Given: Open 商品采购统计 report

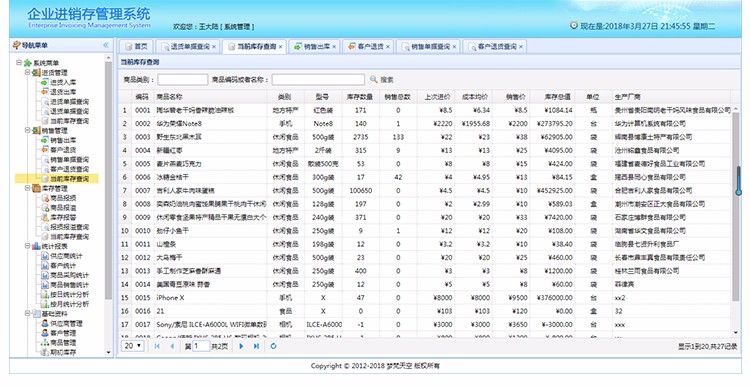Looking at the screenshot, I should (69, 275).
